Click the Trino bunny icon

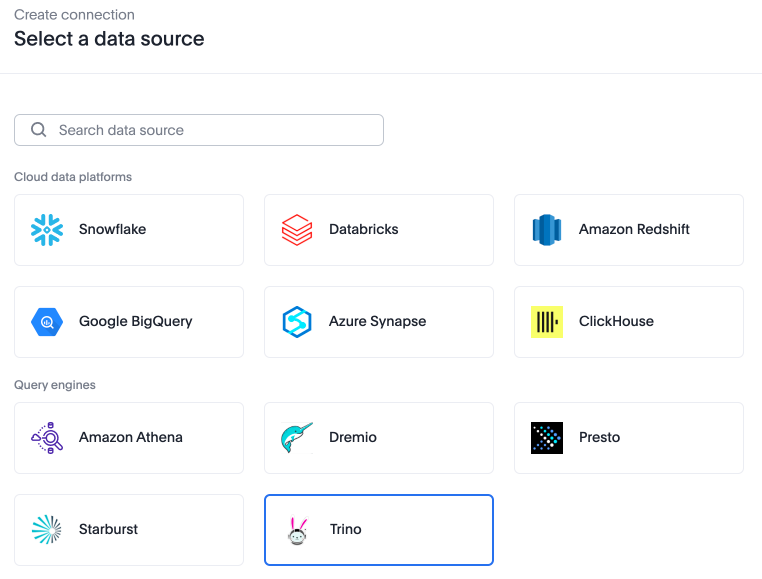(297, 530)
